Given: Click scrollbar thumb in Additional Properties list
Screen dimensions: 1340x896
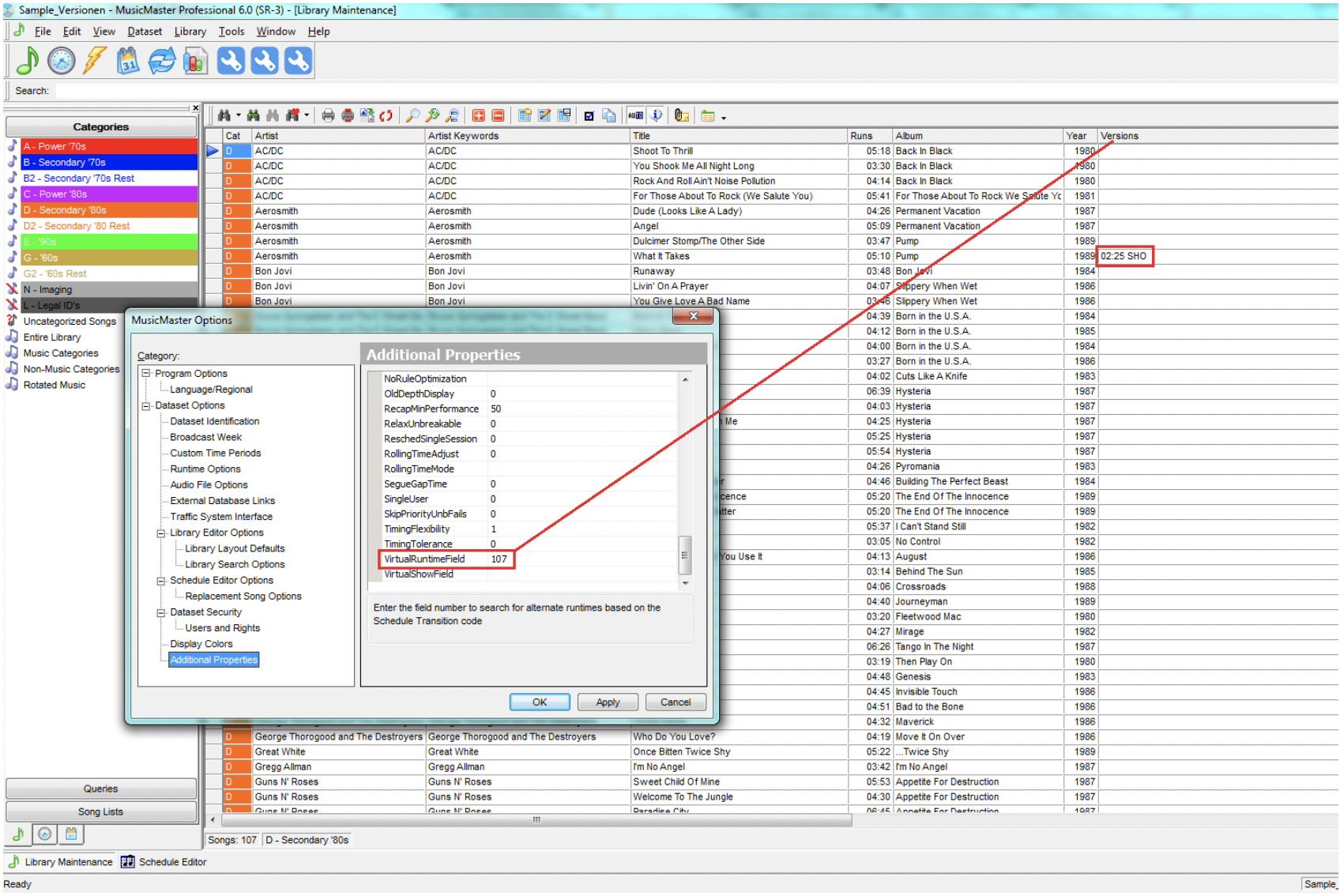Looking at the screenshot, I should pos(685,555).
